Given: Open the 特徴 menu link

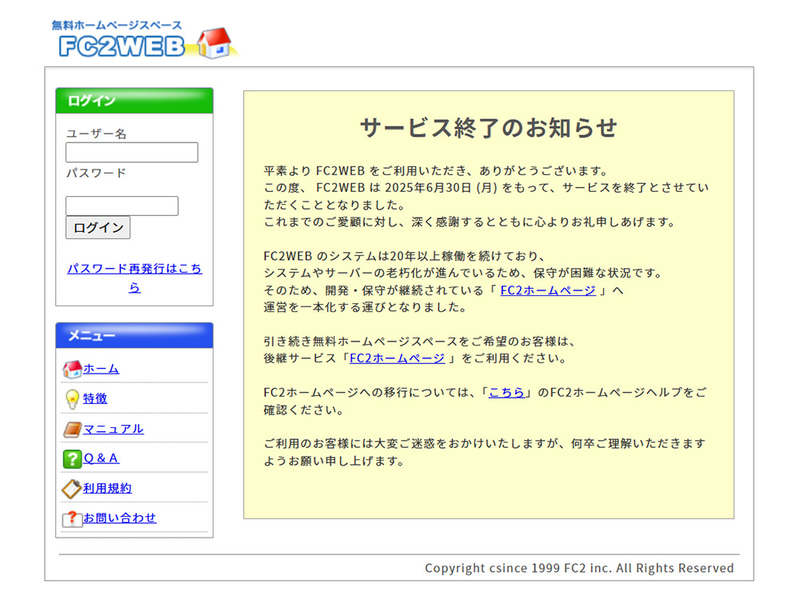Looking at the screenshot, I should (x=95, y=398).
